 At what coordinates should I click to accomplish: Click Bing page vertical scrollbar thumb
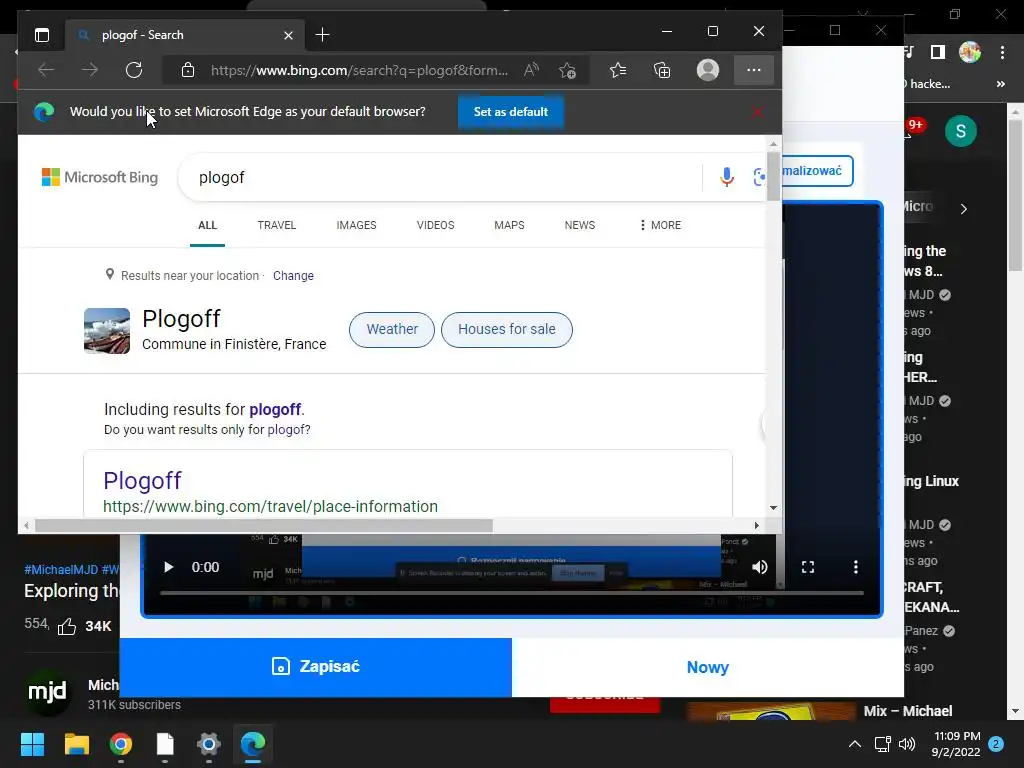(x=773, y=176)
